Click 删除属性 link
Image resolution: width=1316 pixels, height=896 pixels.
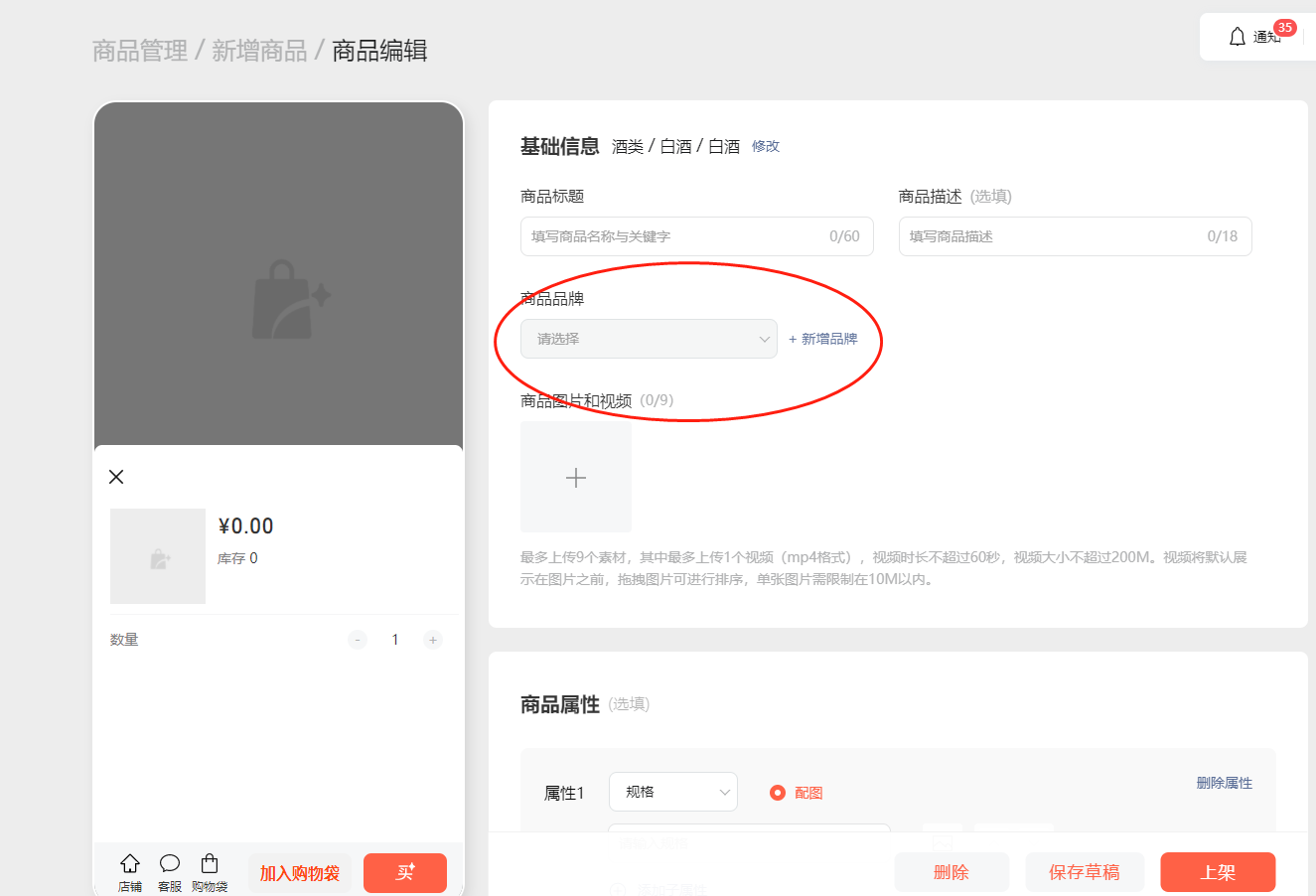tap(1225, 783)
